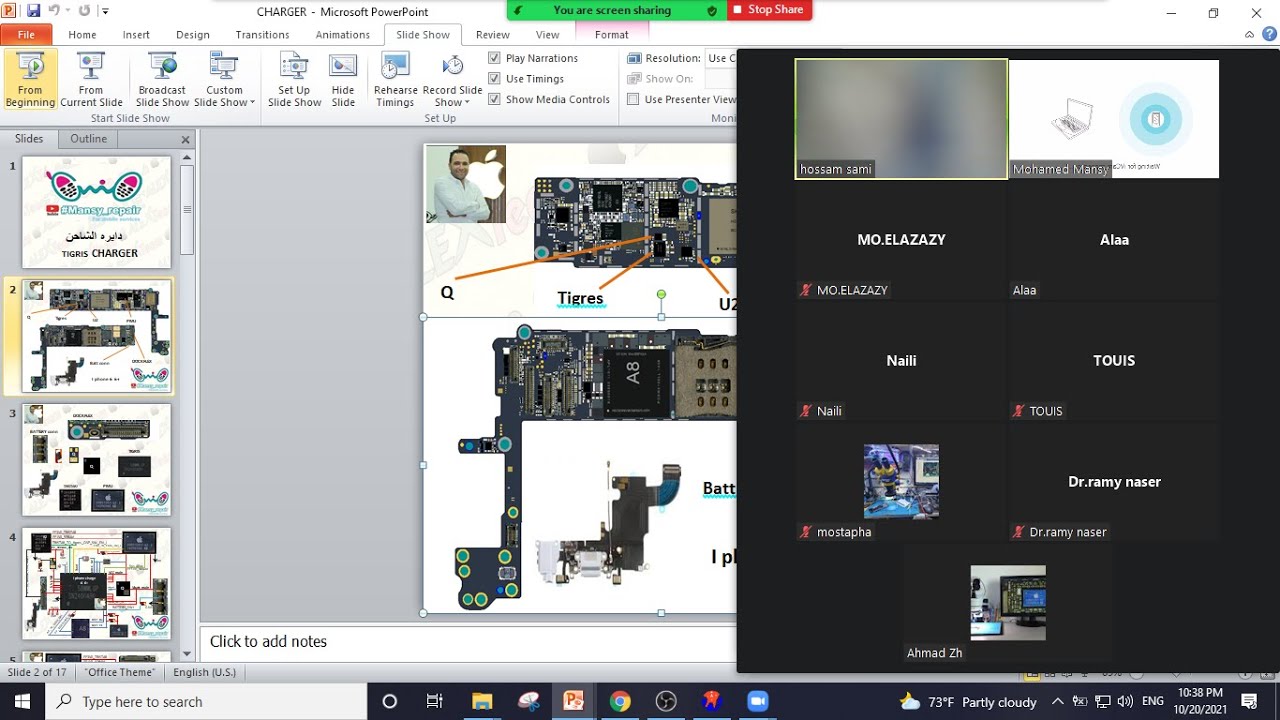Select Mohamed Mansy video tile
The height and width of the screenshot is (720, 1280).
tap(1114, 119)
